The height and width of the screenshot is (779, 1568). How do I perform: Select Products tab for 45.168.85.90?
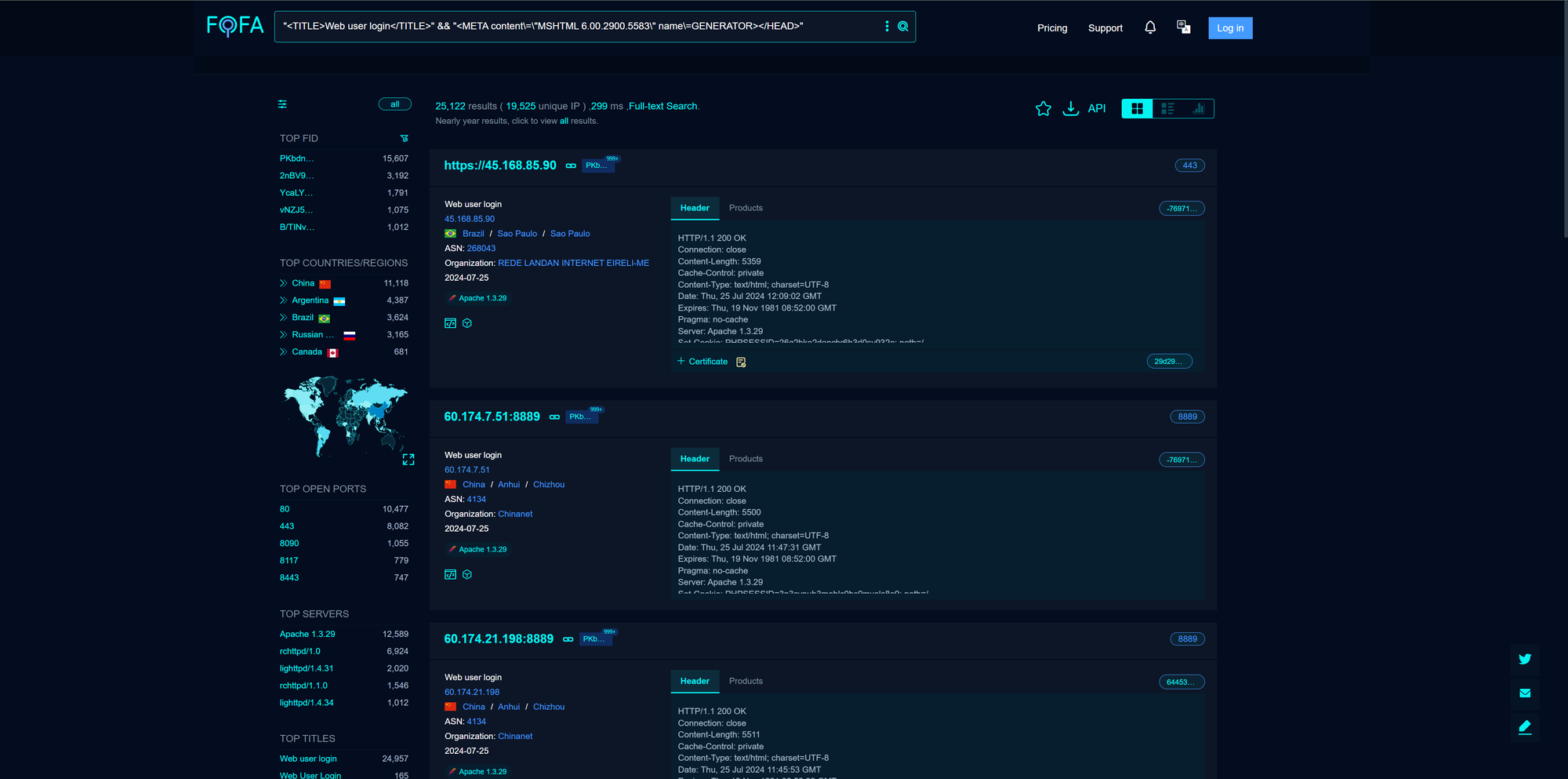click(x=746, y=208)
